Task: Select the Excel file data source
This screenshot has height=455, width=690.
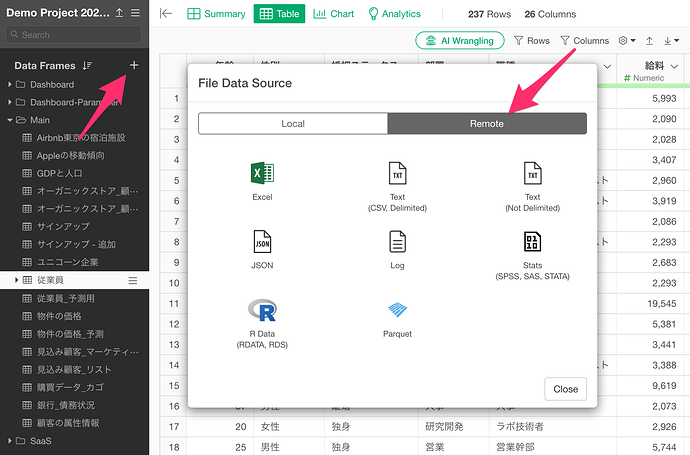Action: point(262,181)
